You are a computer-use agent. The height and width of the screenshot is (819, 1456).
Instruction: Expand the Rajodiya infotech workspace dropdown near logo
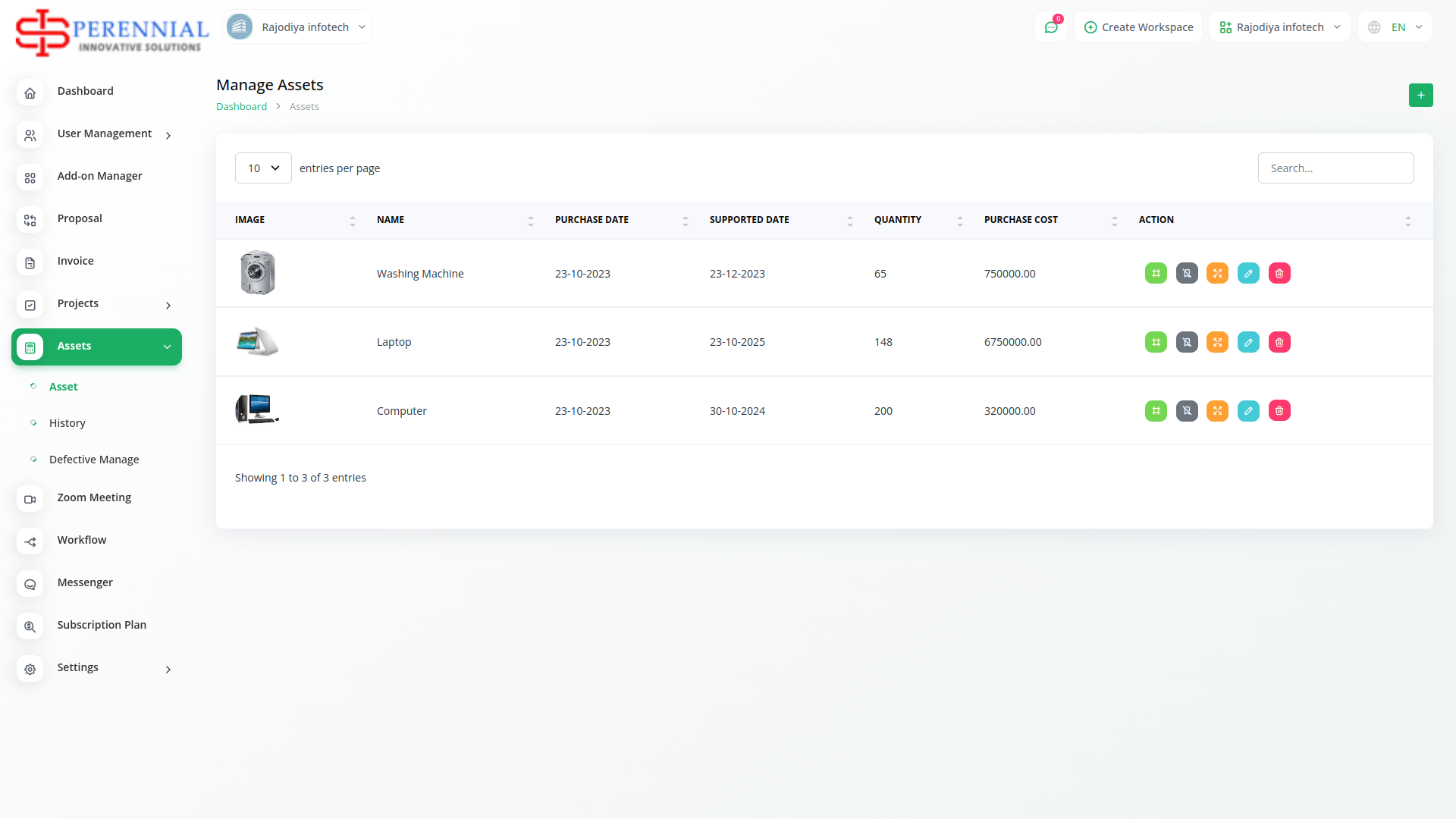click(297, 27)
